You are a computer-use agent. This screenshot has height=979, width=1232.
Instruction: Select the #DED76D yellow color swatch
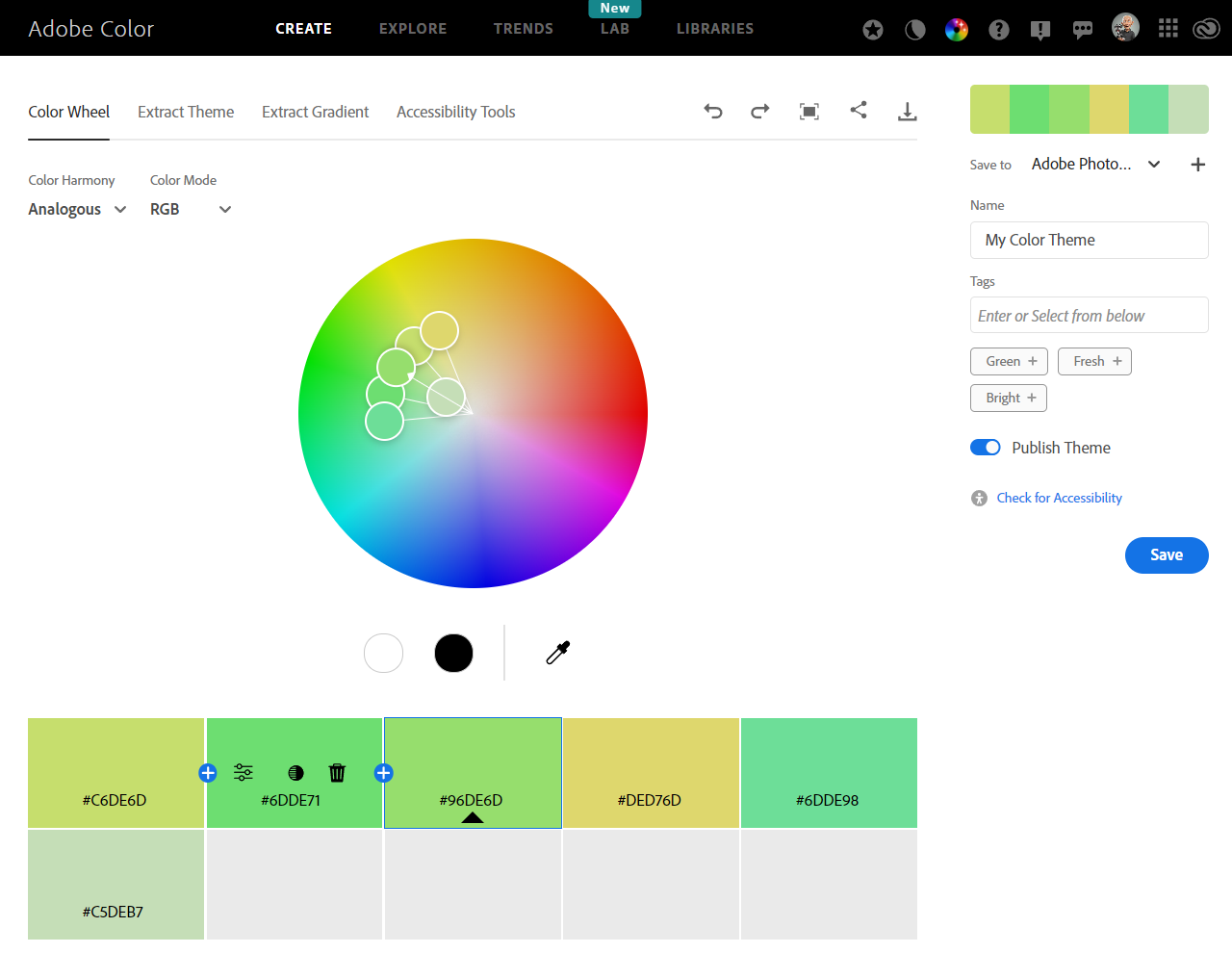pyautogui.click(x=651, y=772)
